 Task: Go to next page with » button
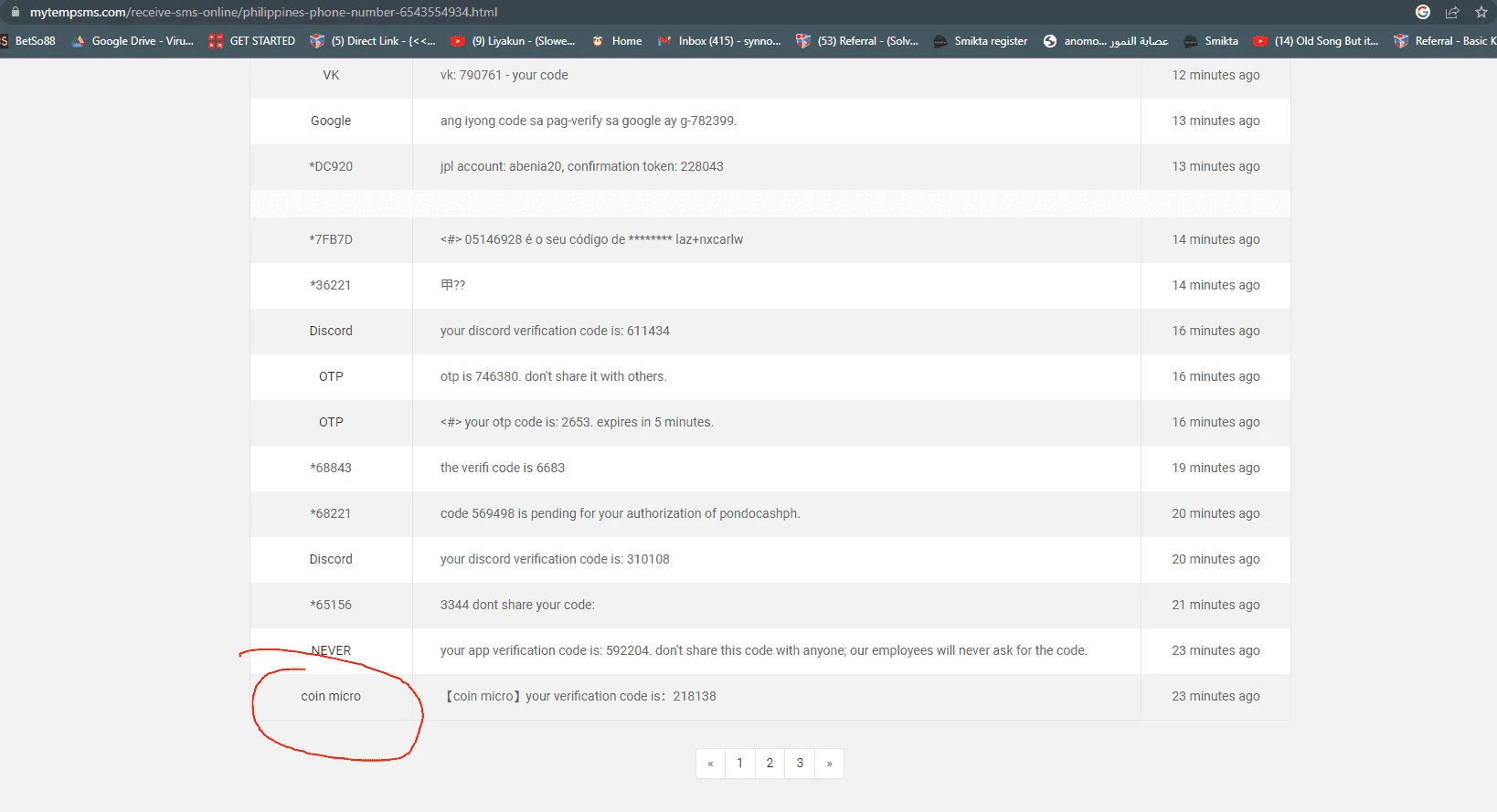coord(829,764)
